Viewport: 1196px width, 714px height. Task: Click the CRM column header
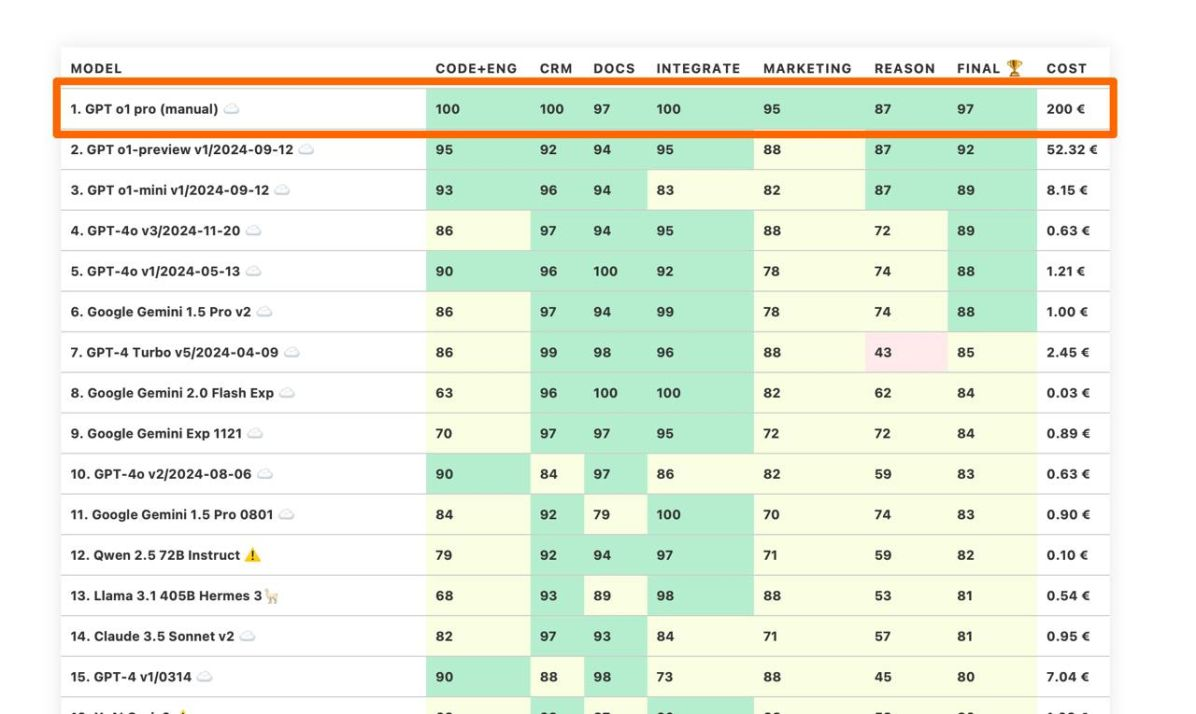pos(556,69)
